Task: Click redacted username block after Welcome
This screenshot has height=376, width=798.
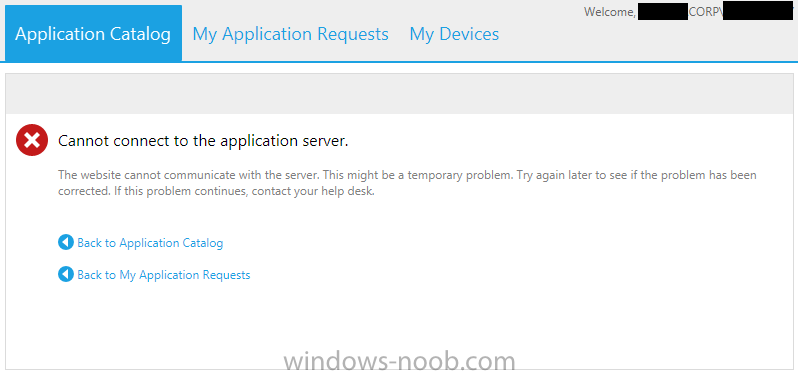Action: click(662, 12)
